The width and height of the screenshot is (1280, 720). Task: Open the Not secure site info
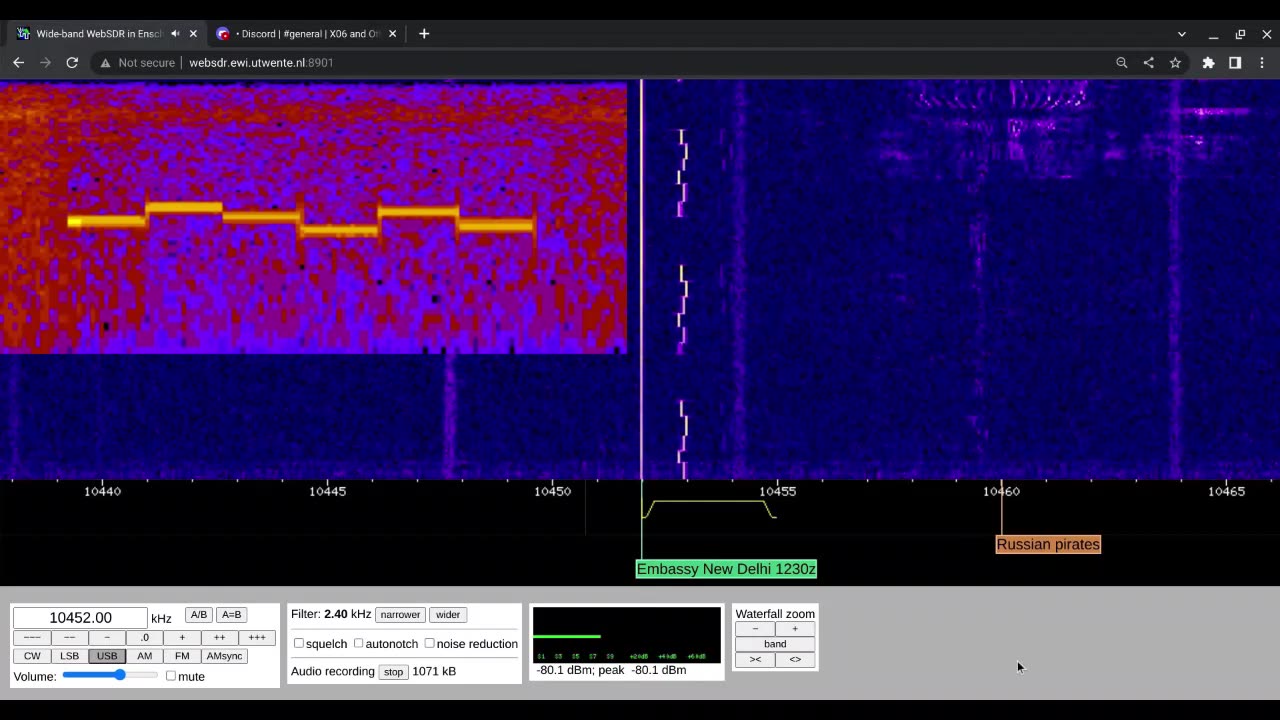click(137, 62)
